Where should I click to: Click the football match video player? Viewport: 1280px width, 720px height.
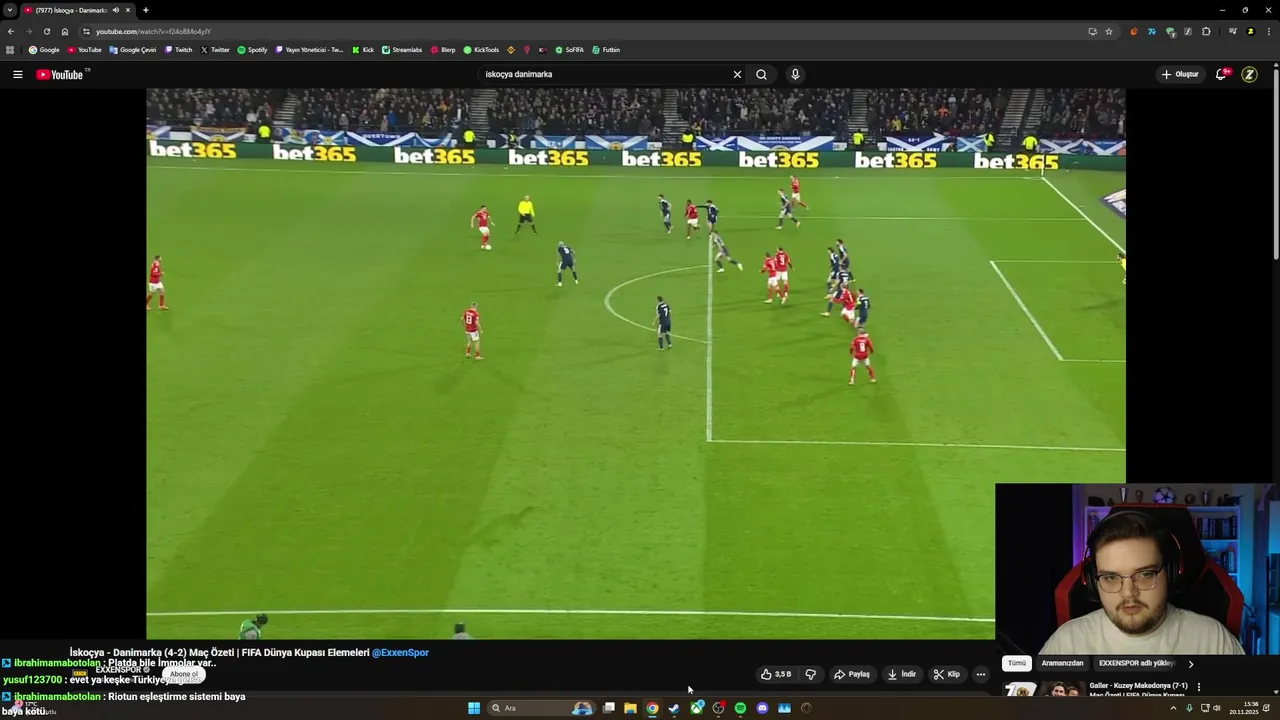636,364
